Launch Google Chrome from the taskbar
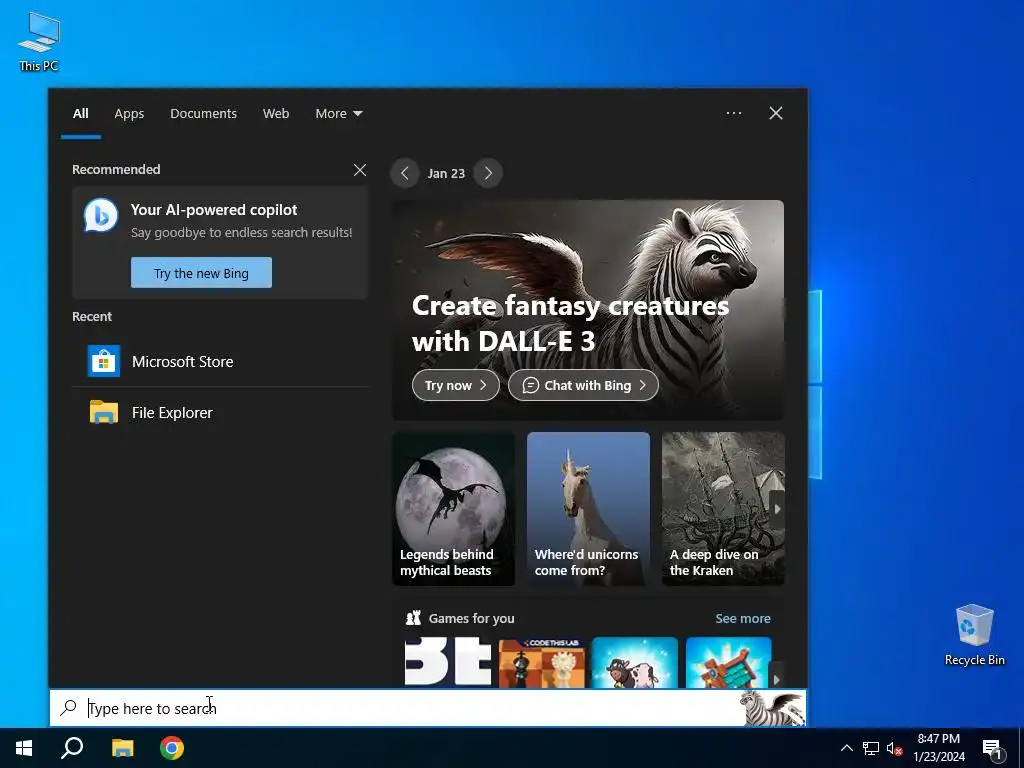1024x768 pixels. pos(172,748)
